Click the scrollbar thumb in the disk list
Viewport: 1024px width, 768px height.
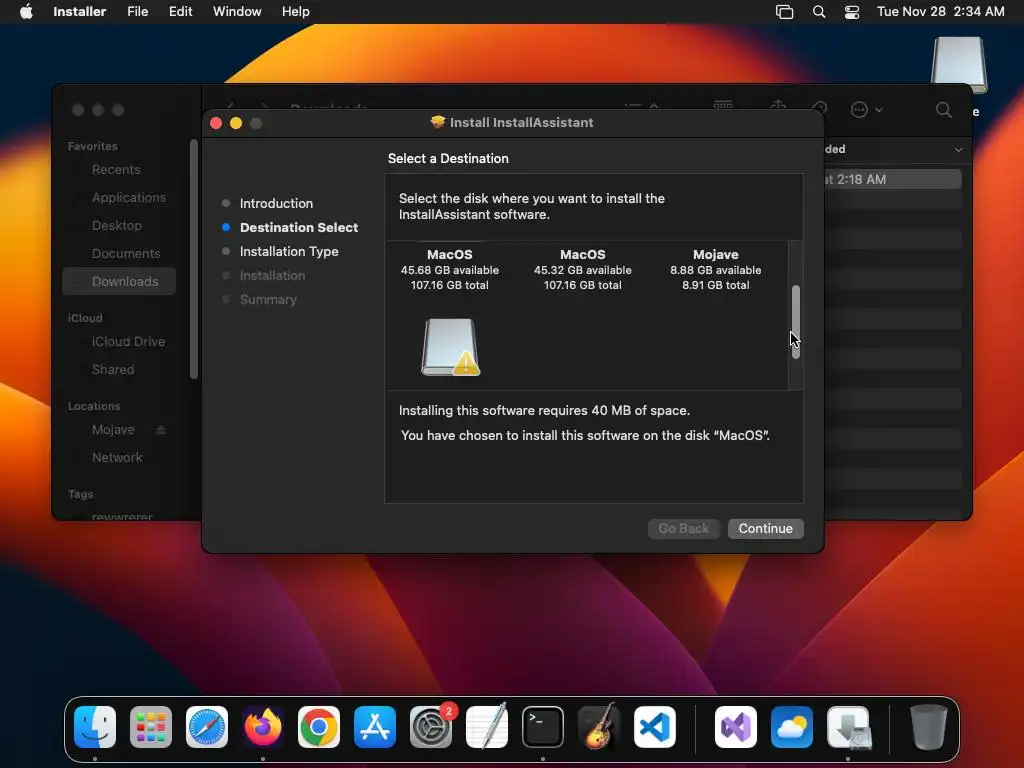[x=795, y=321]
